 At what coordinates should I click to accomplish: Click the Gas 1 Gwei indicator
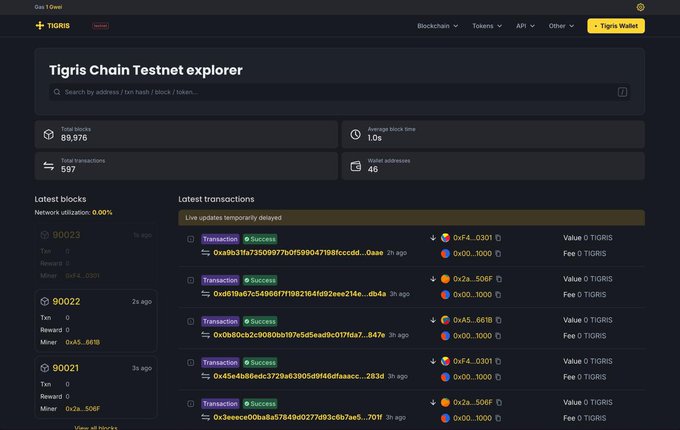48,7
